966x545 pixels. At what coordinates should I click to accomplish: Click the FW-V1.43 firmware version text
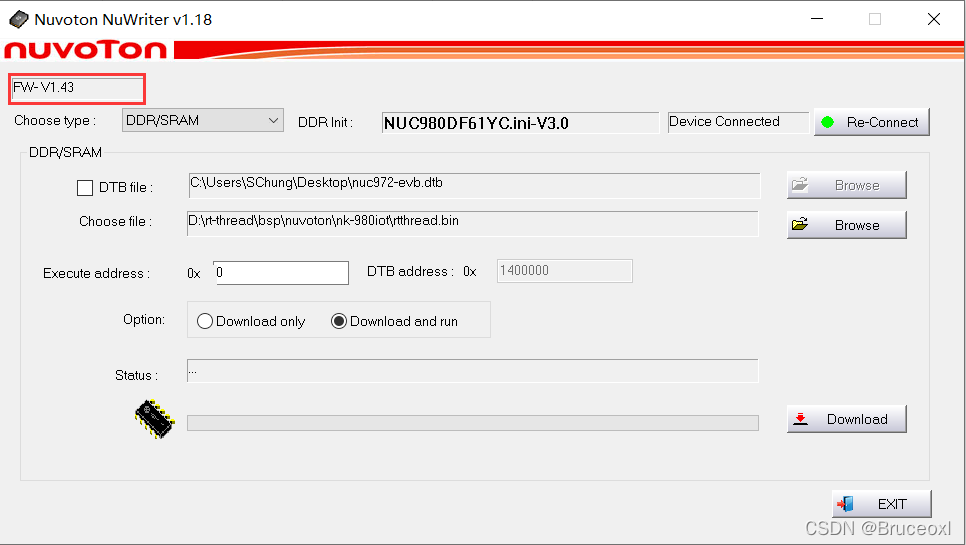(44, 87)
